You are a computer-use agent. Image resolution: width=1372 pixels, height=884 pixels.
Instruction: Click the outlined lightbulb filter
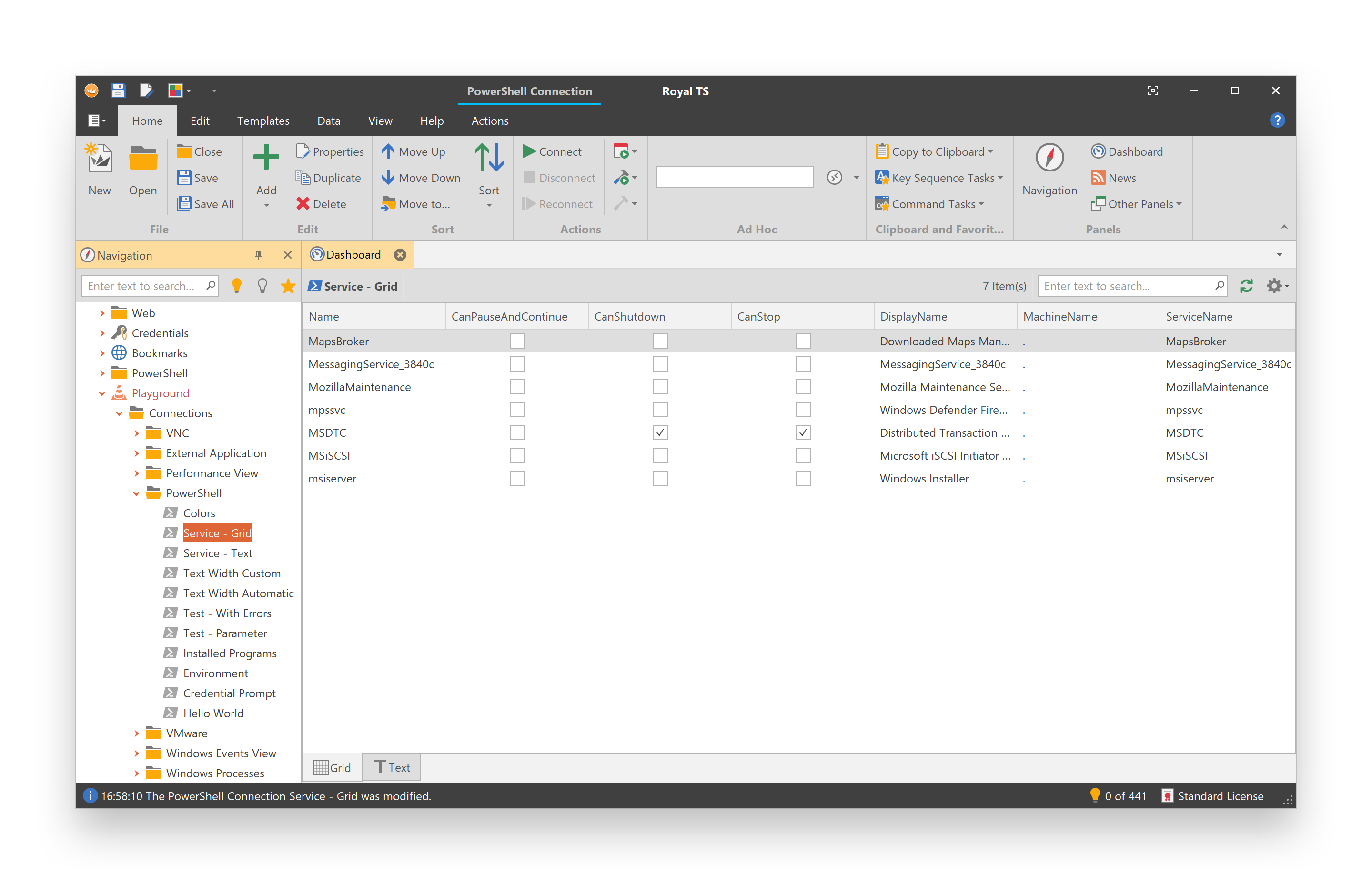pyautogui.click(x=262, y=285)
